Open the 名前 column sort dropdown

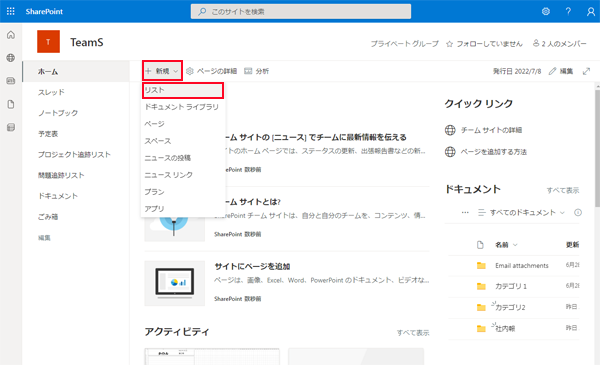click(506, 245)
